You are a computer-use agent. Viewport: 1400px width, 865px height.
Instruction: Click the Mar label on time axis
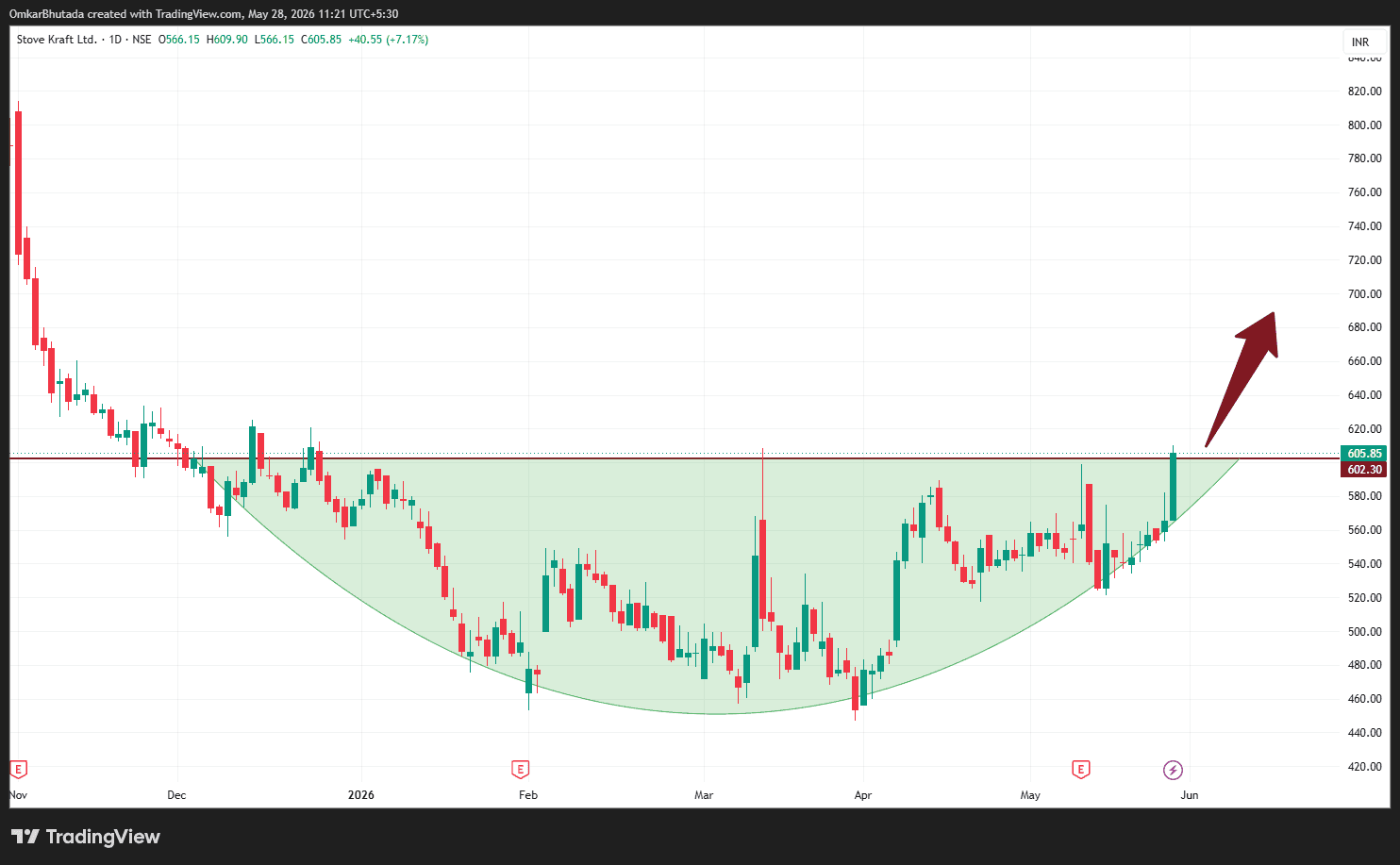704,795
